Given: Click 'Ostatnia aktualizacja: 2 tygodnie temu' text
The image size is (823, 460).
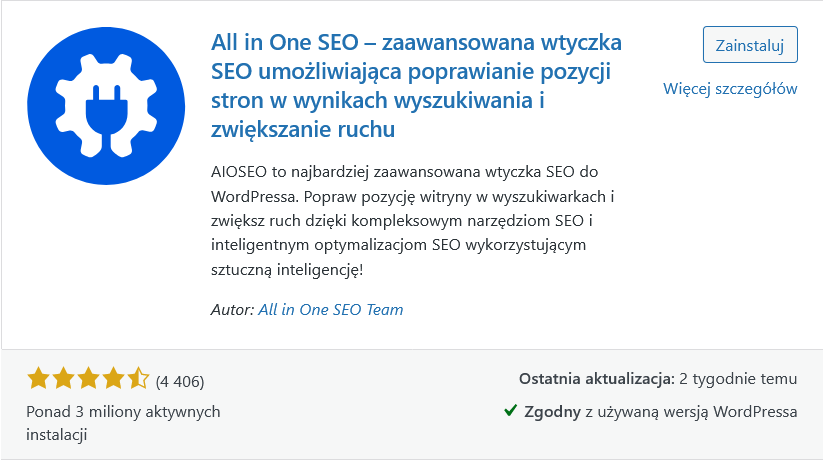Looking at the screenshot, I should 658,379.
